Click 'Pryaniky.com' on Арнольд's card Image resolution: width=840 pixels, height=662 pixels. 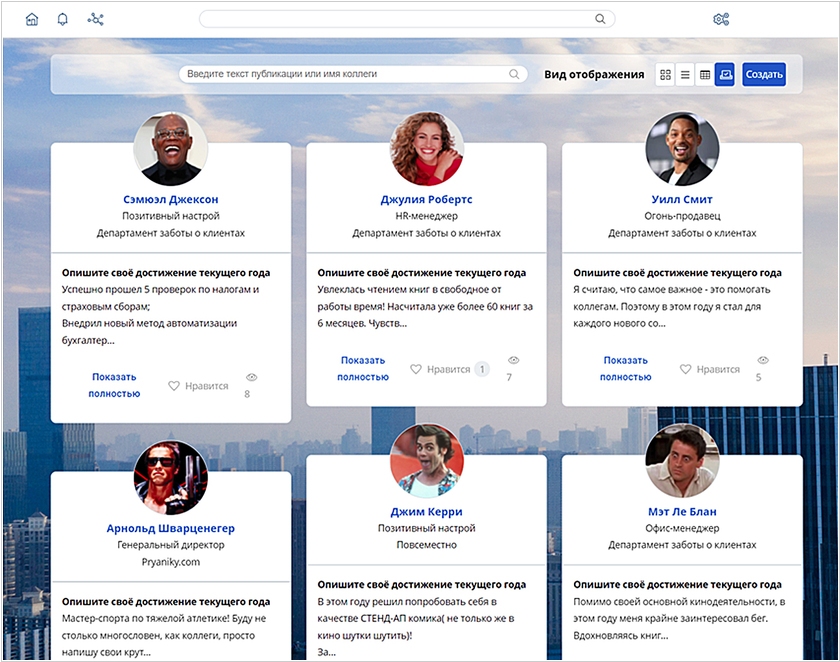click(171, 562)
